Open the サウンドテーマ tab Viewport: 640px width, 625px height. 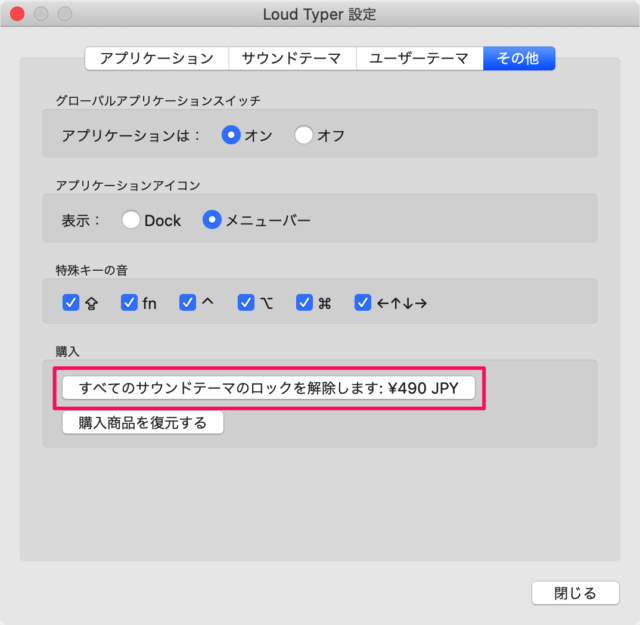coord(292,58)
